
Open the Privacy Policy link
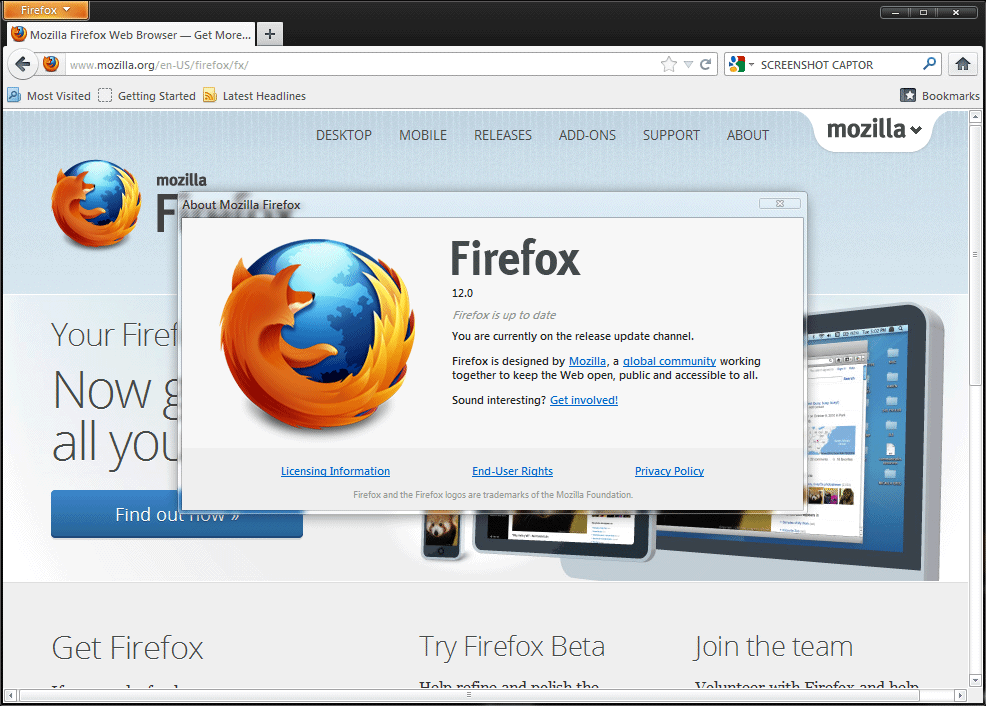[669, 471]
